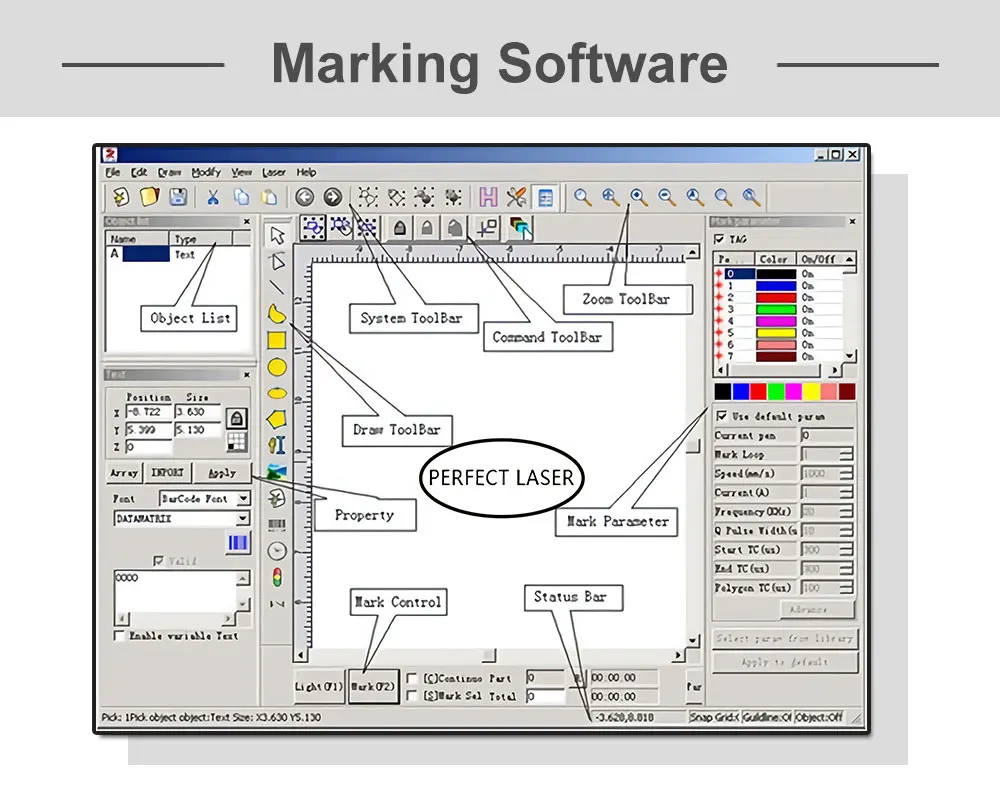Click the Frequency(KHz) stepper arrows
The width and height of the screenshot is (1000, 789).
[846, 512]
